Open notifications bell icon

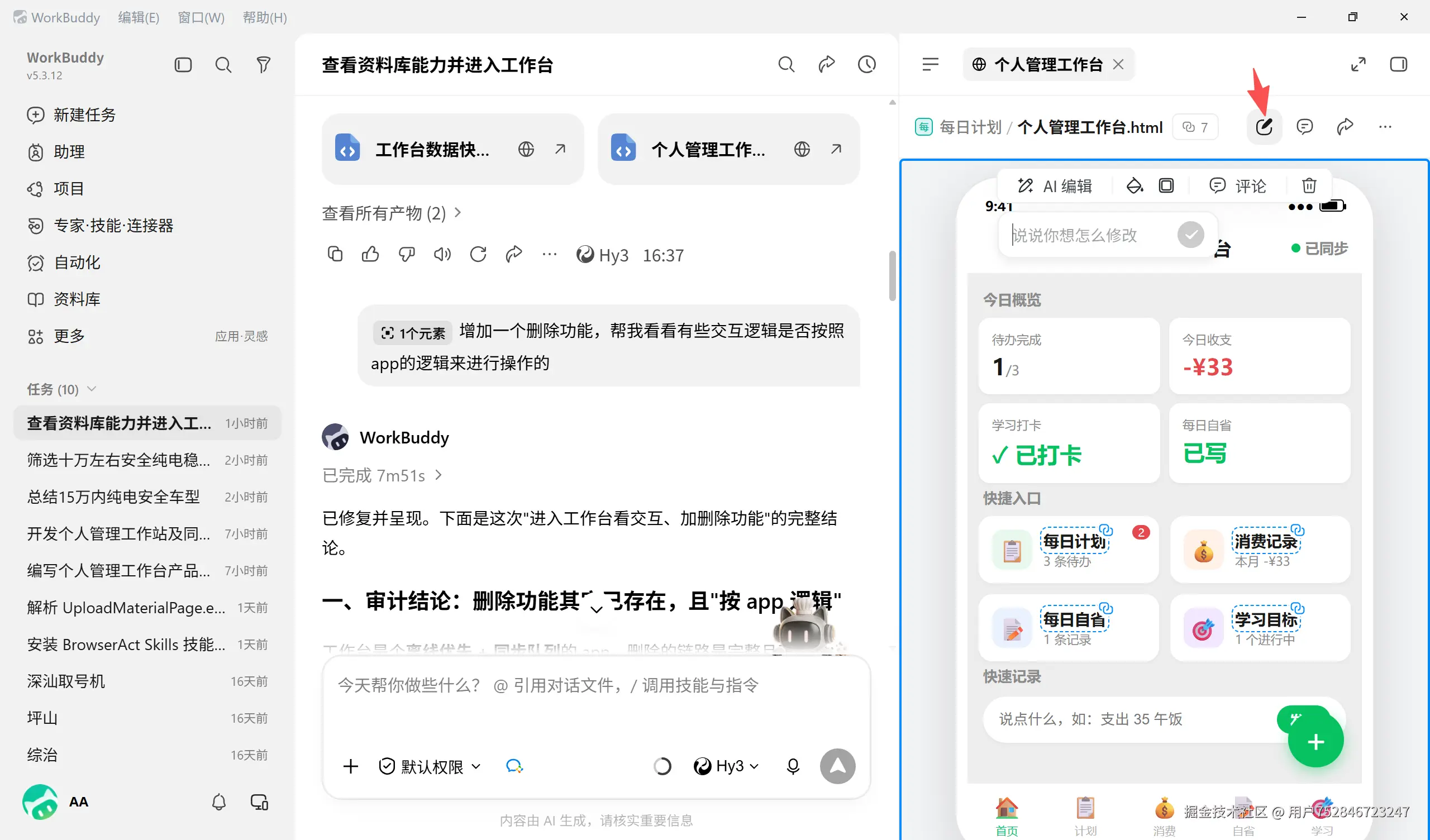click(x=219, y=802)
